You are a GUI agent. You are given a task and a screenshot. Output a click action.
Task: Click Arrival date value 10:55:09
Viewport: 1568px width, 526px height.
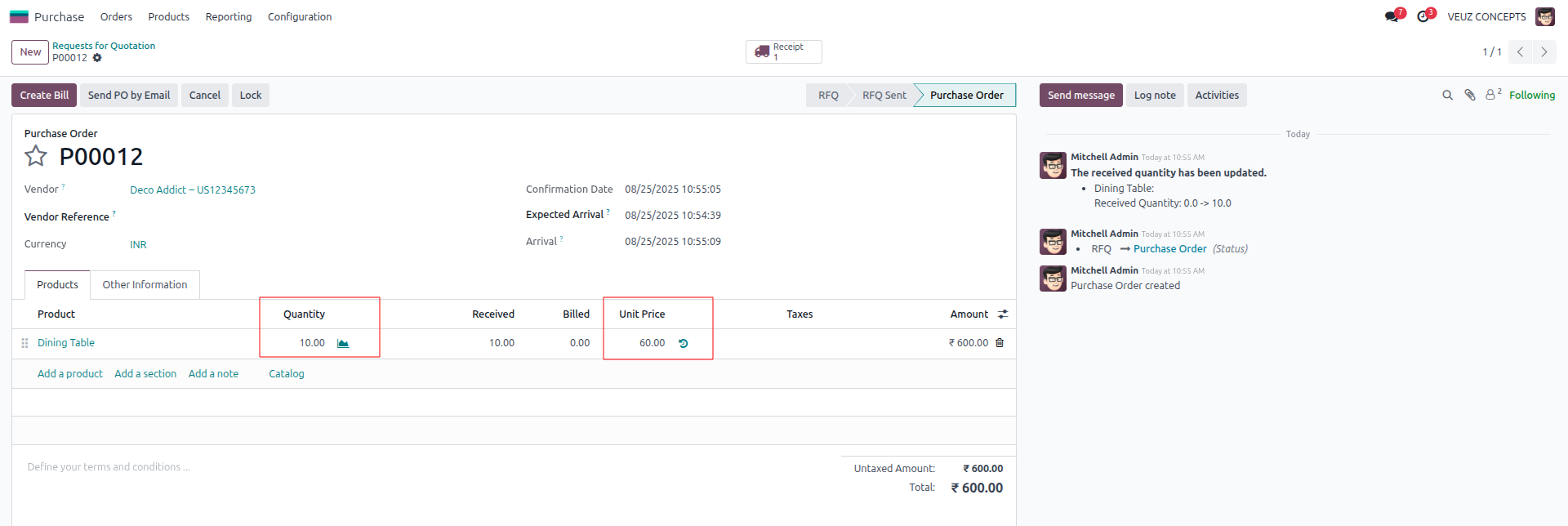coord(673,242)
